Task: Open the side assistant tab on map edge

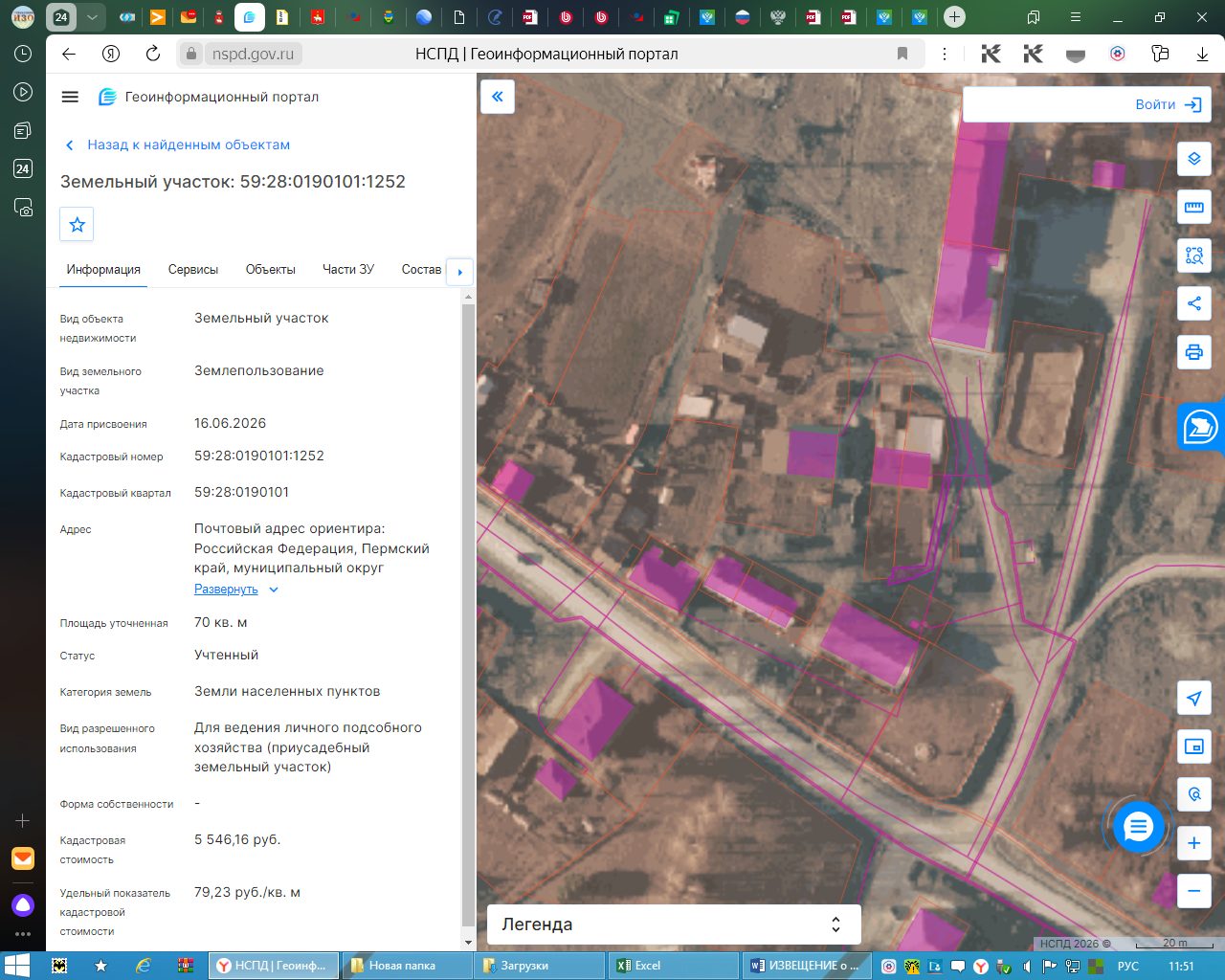Action: 1202,427
